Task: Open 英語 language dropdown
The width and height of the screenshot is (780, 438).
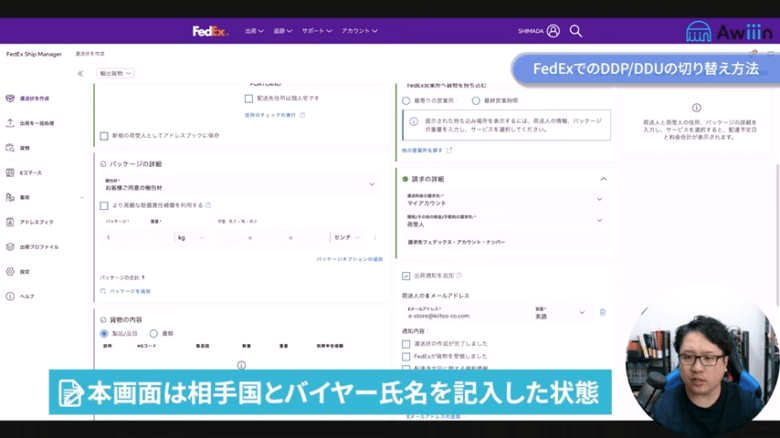Action: pyautogui.click(x=560, y=313)
